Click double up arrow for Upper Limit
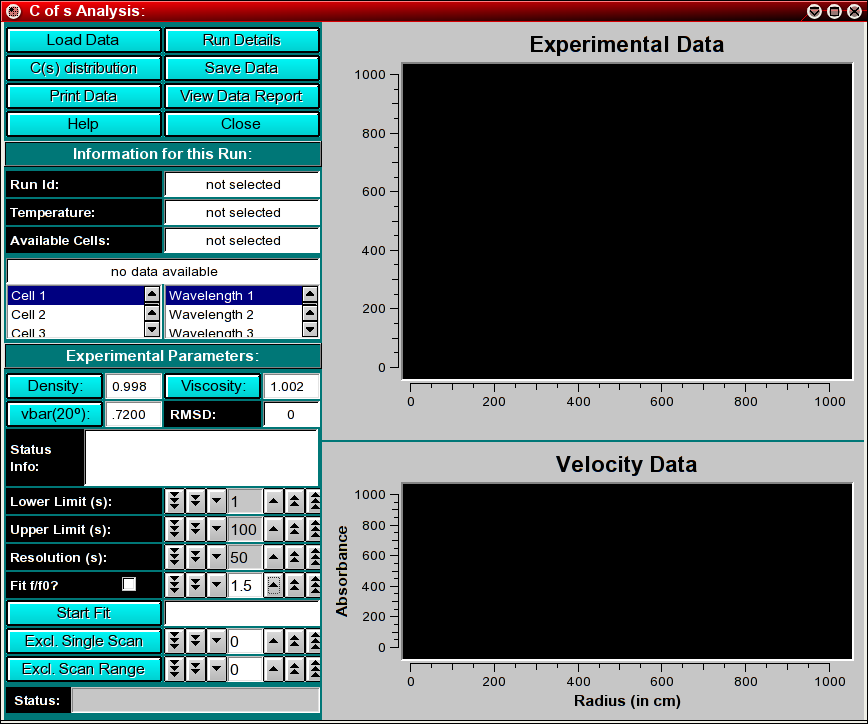Viewport: 868px width, 724px height. [x=295, y=530]
